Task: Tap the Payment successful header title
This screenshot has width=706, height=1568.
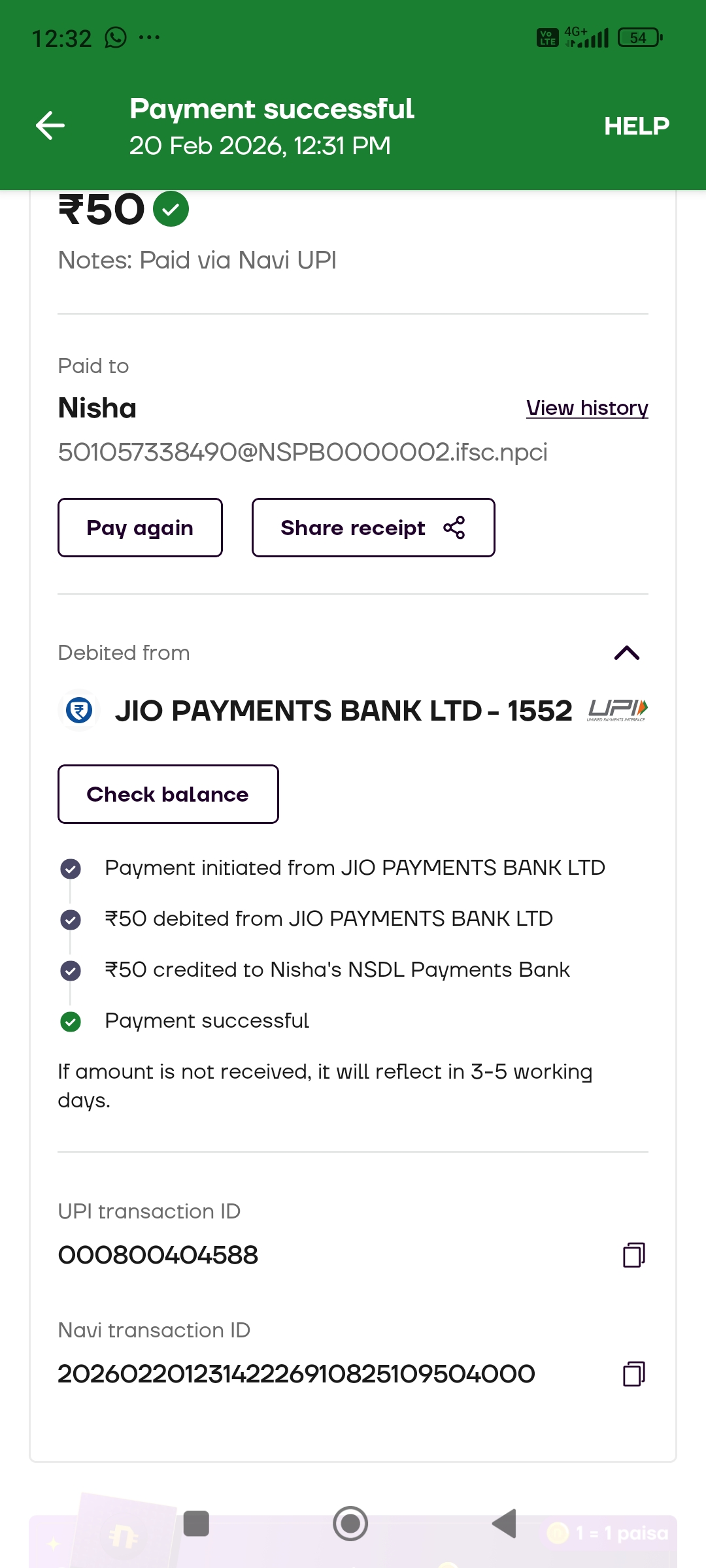Action: coord(272,109)
